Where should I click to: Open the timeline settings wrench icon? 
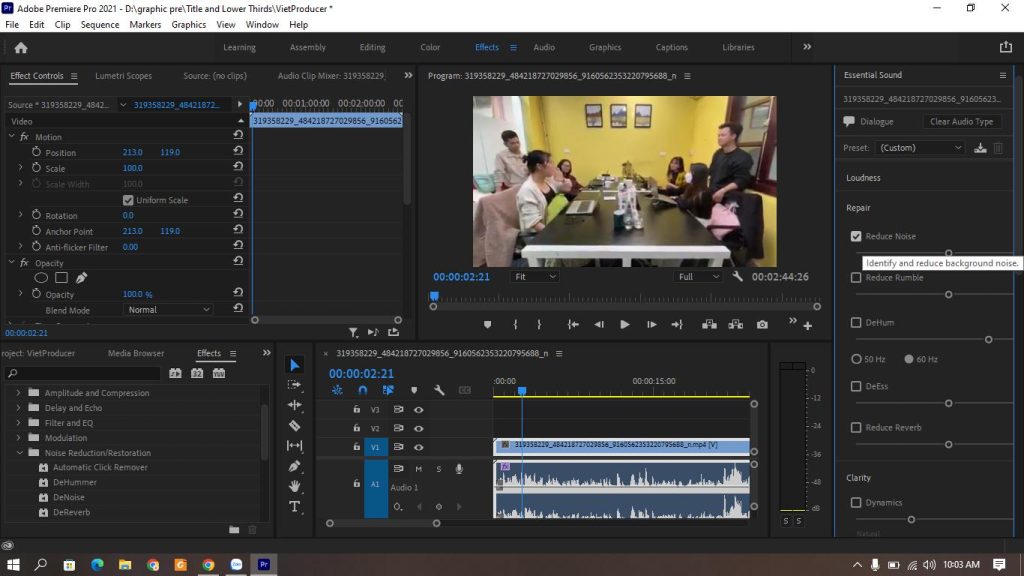point(439,390)
